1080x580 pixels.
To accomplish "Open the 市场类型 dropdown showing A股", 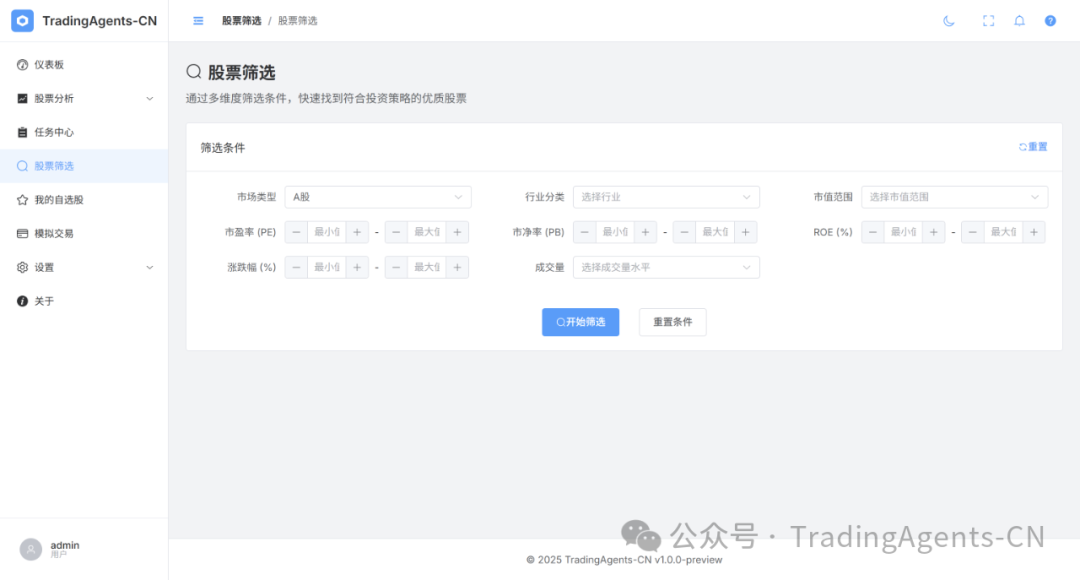I will [377, 197].
